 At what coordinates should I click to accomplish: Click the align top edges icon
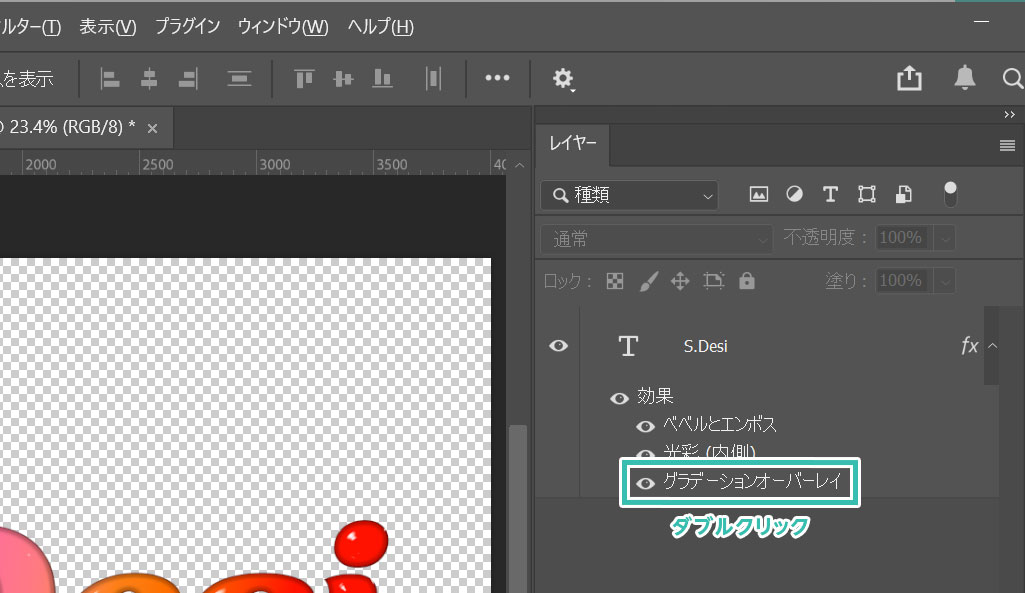[303, 79]
